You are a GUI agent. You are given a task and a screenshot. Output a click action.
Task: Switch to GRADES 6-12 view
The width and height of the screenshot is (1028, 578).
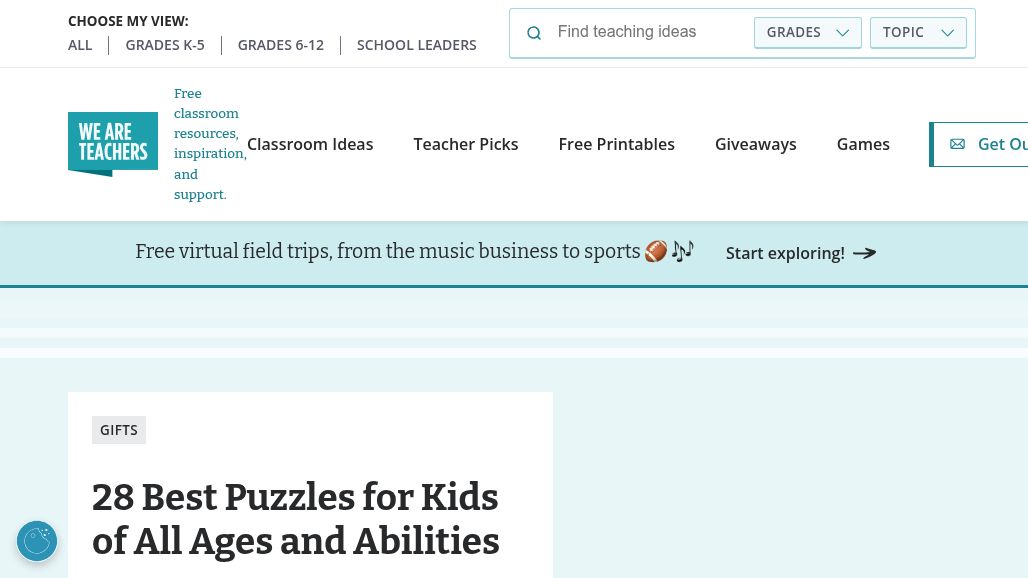point(281,45)
